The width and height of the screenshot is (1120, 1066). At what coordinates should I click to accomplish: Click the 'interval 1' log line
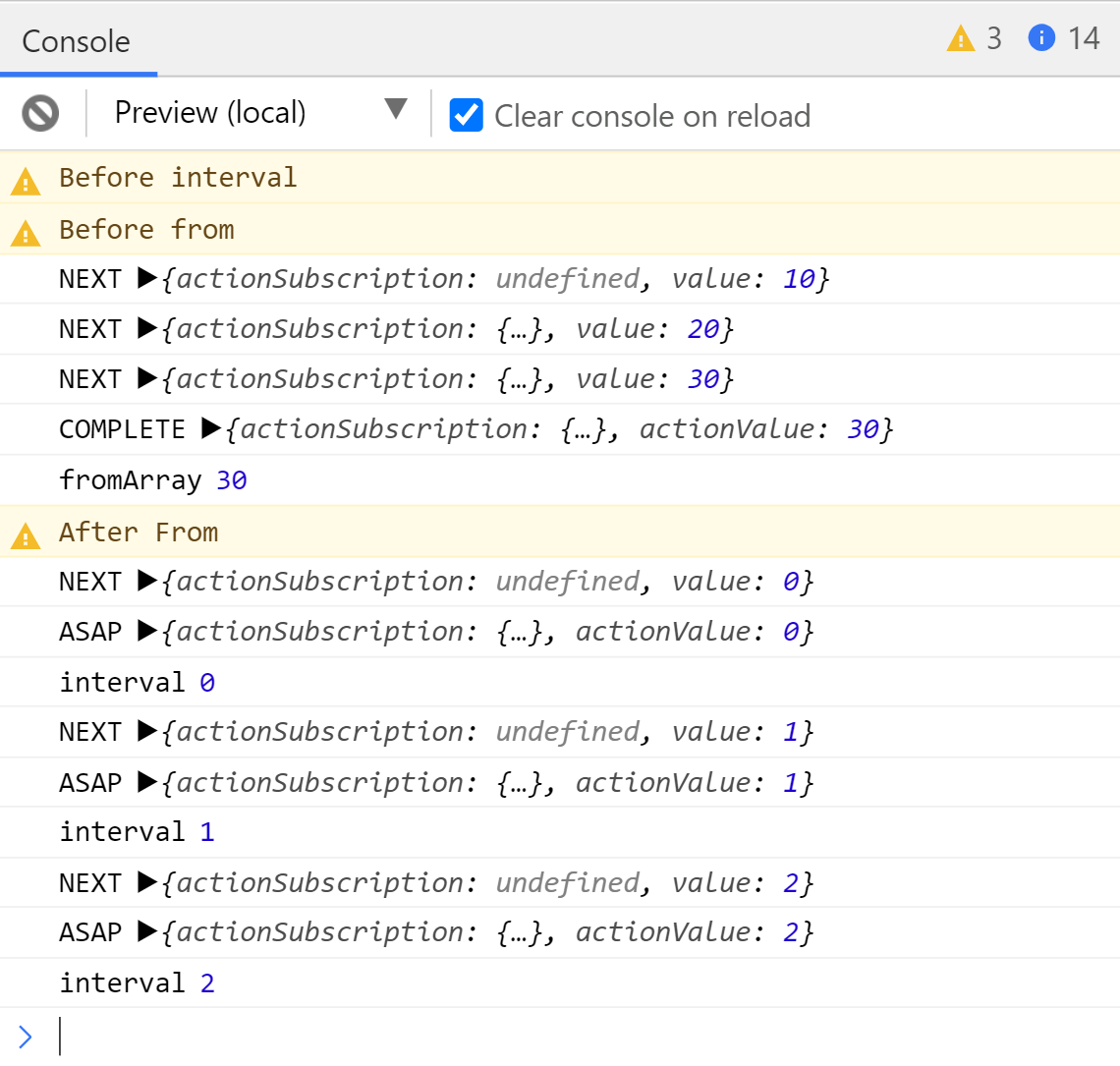tap(560, 832)
